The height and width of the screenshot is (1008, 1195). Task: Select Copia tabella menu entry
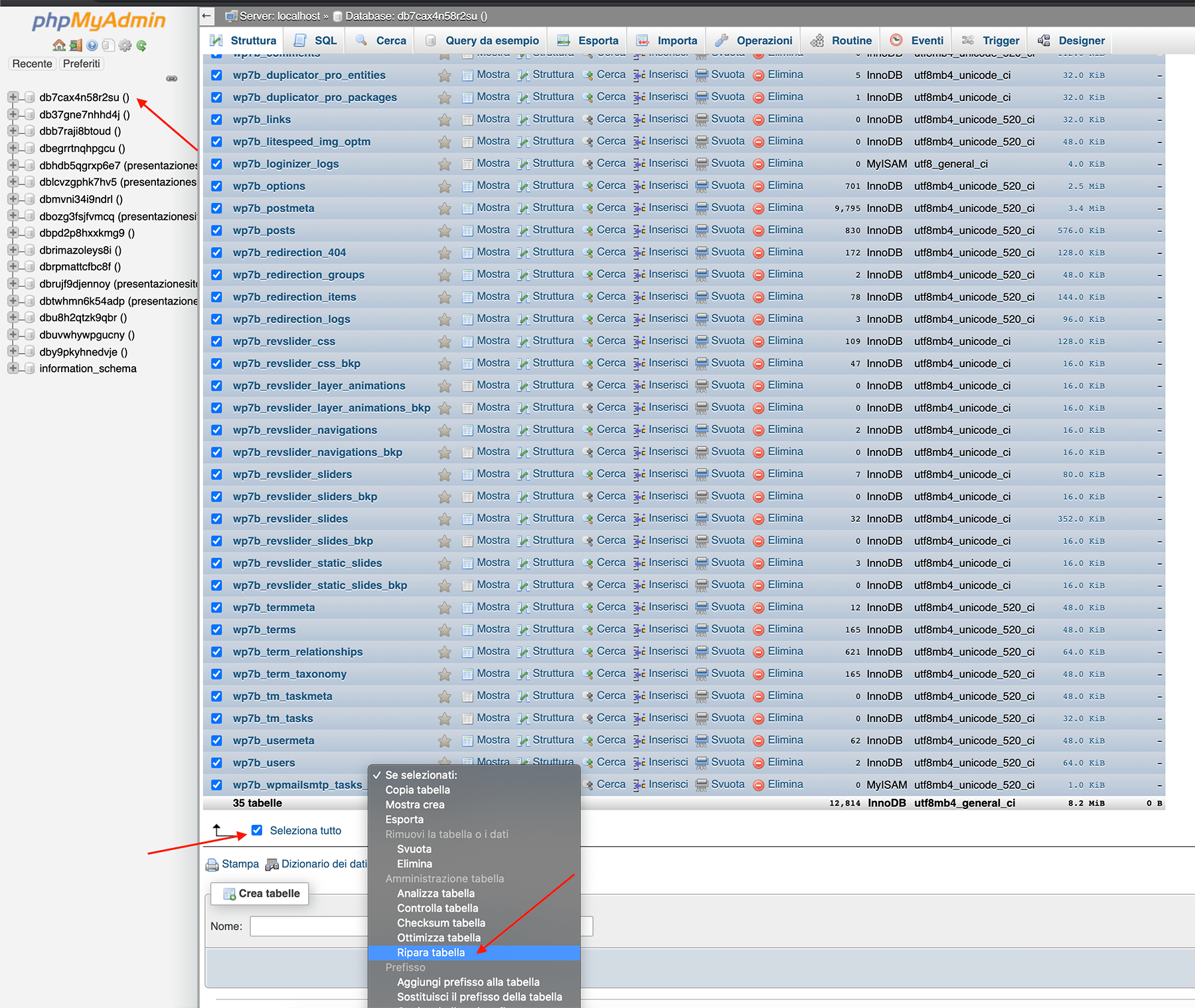tap(474, 790)
